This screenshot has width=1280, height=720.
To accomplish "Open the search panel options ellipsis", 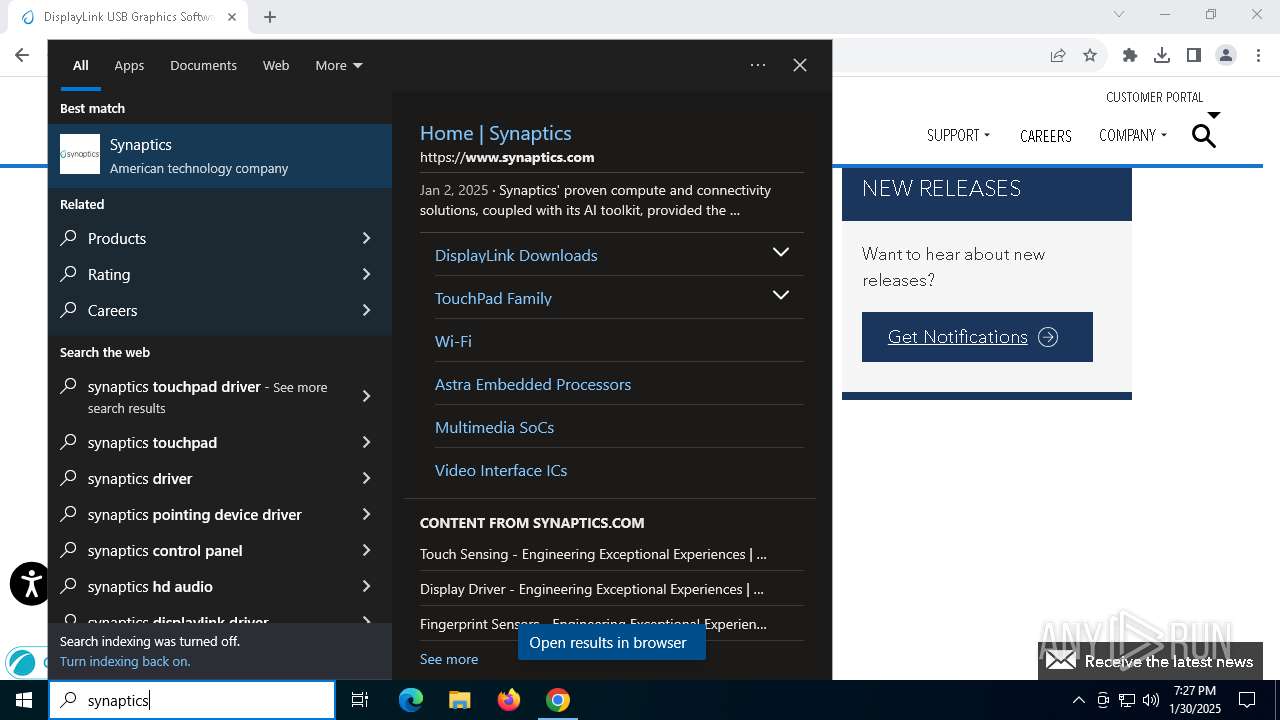I will [758, 65].
